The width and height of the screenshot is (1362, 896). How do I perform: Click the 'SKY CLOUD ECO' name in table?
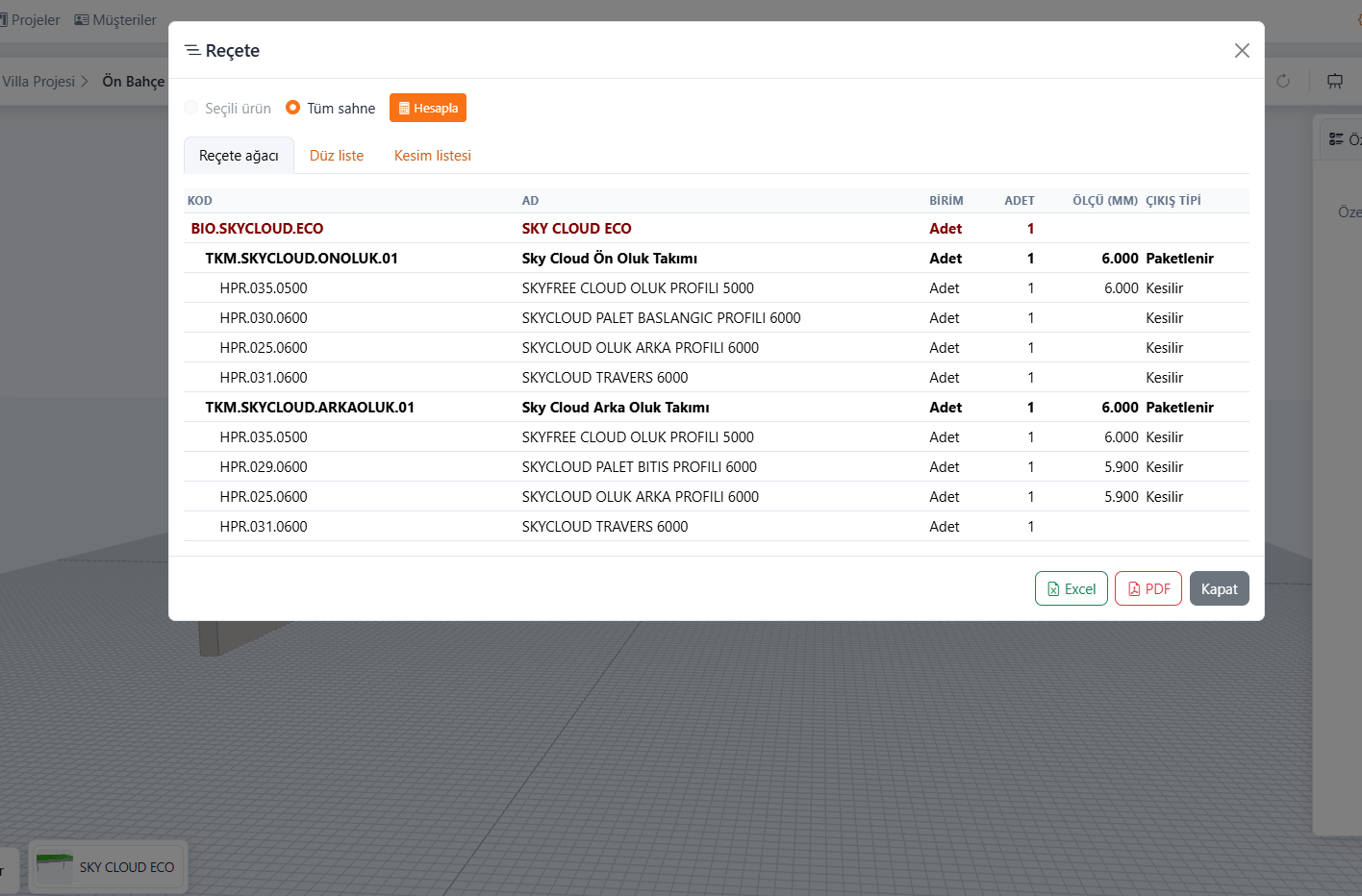(x=577, y=228)
